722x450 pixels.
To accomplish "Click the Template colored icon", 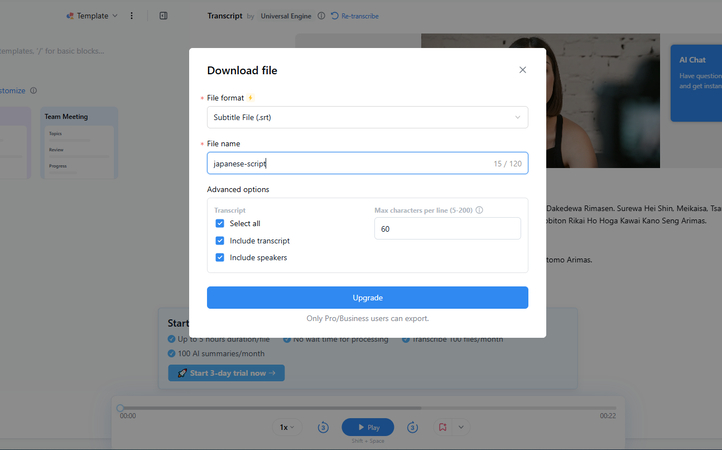I will tap(70, 16).
